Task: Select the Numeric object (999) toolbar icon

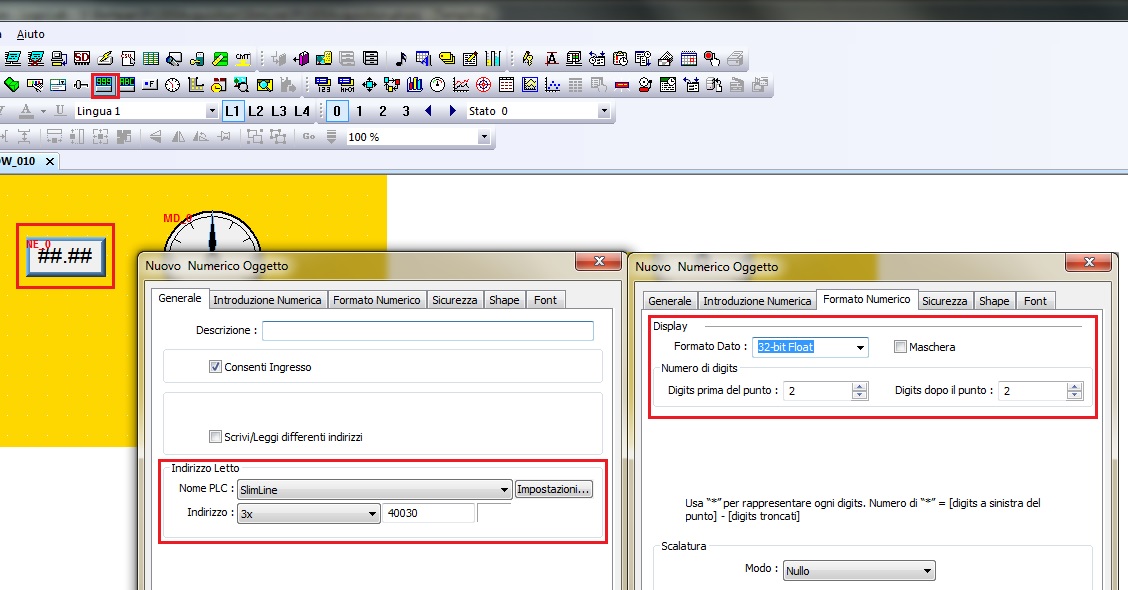Action: pos(104,85)
